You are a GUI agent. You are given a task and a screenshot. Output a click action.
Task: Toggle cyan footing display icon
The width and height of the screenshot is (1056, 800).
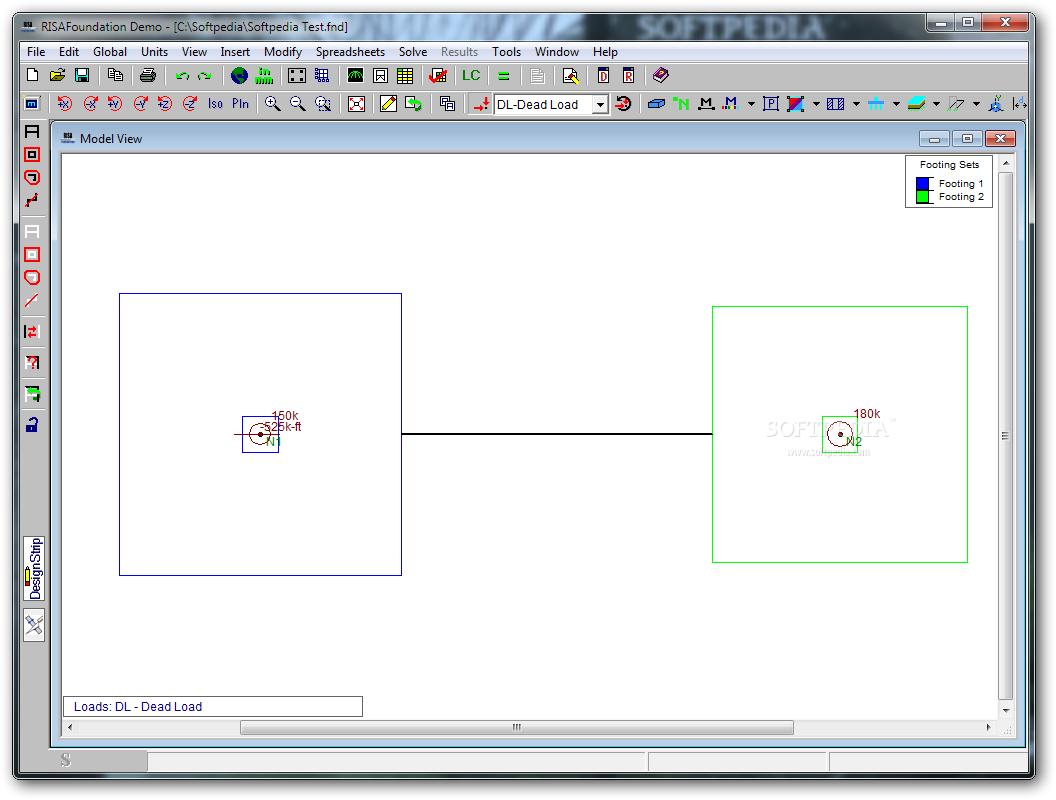(x=876, y=104)
